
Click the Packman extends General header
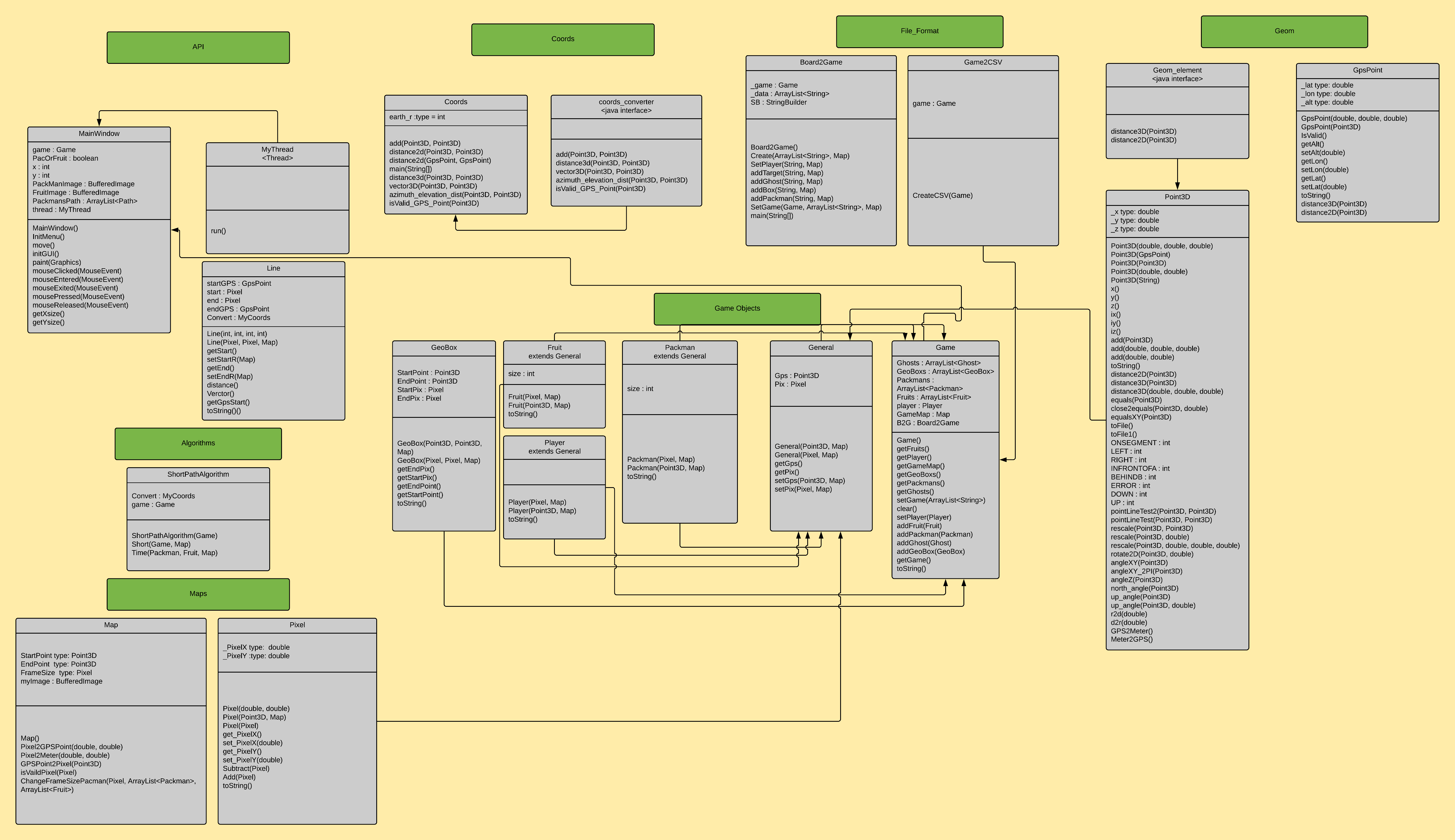(679, 352)
